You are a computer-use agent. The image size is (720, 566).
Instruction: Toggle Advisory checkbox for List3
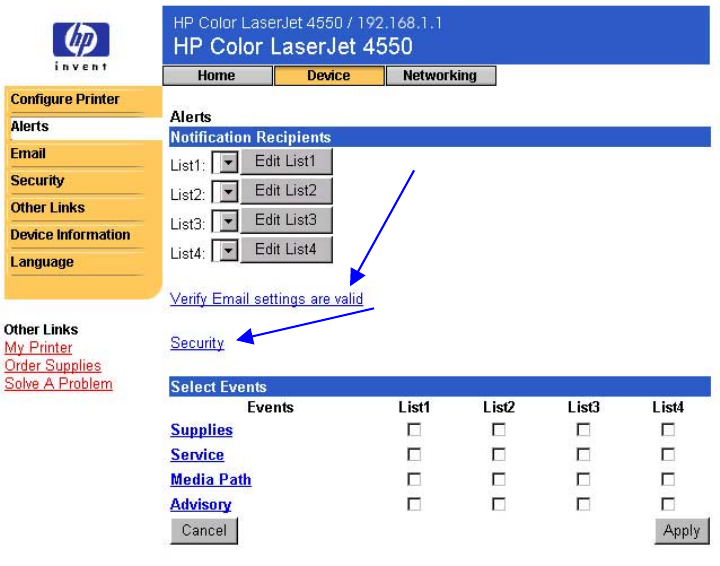[583, 504]
